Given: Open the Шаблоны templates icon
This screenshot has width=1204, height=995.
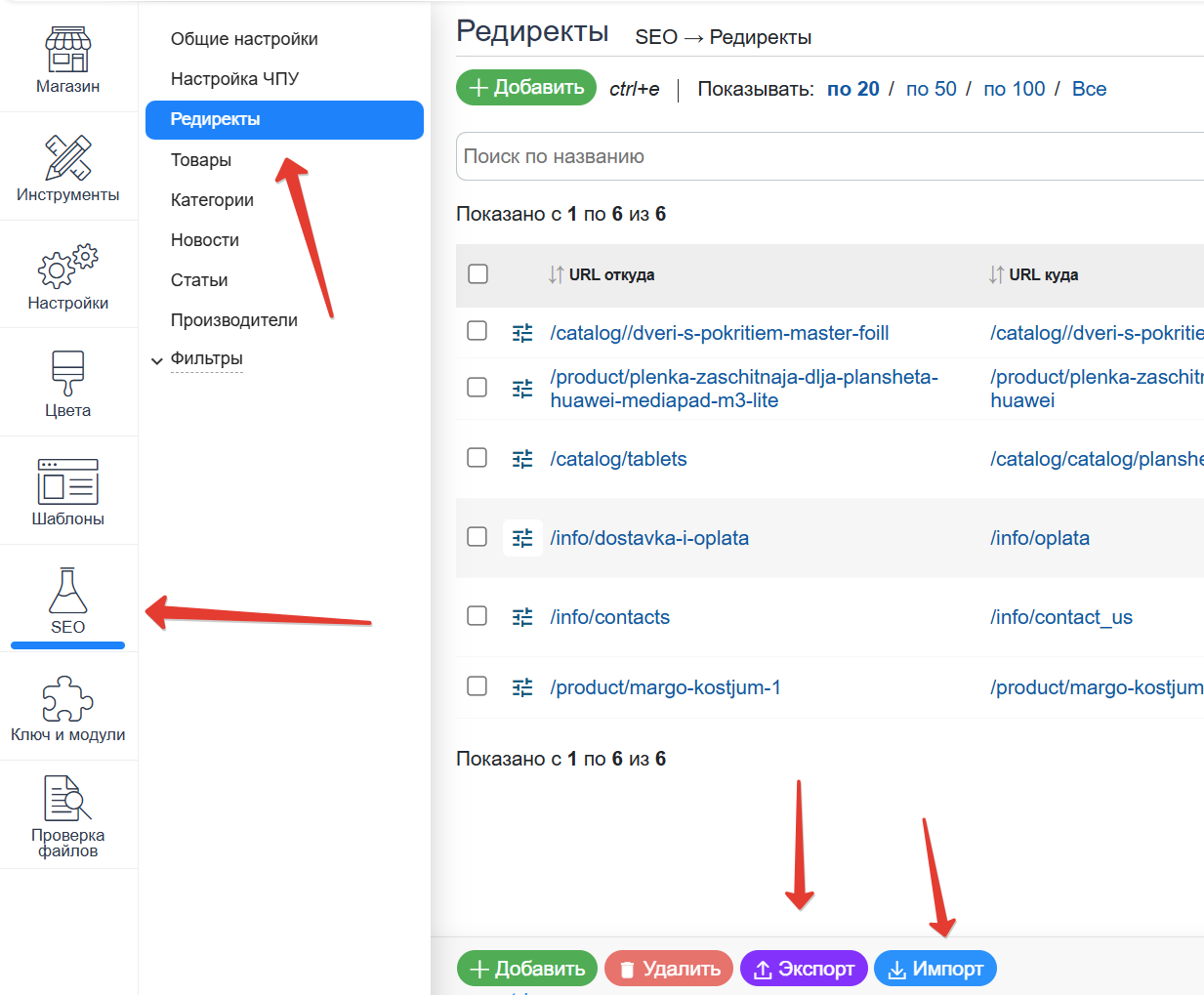Looking at the screenshot, I should (x=67, y=482).
